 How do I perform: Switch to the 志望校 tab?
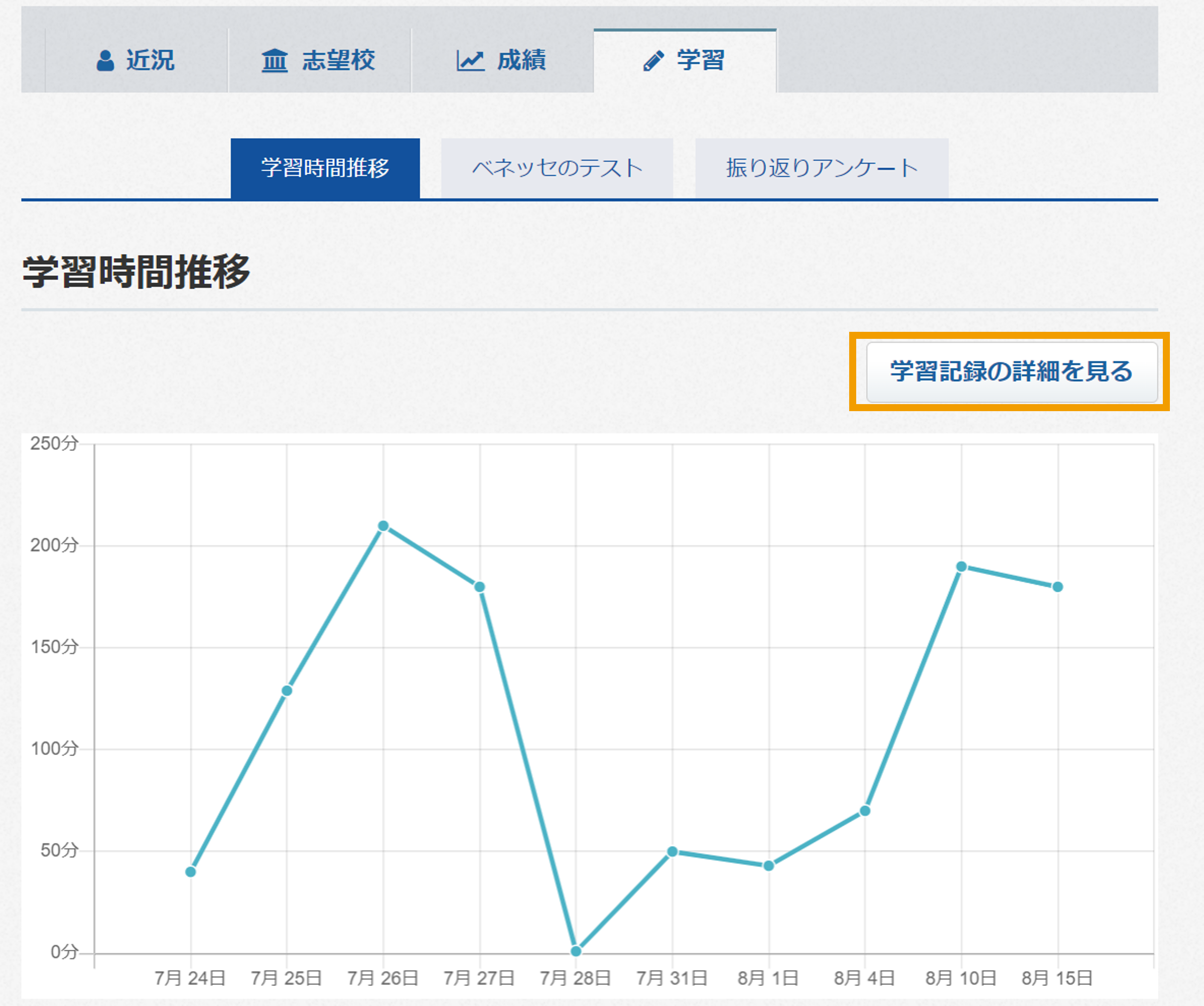(x=319, y=60)
